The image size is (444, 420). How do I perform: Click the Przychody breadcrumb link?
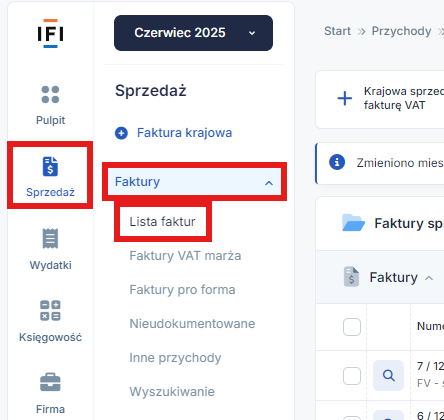tap(401, 31)
